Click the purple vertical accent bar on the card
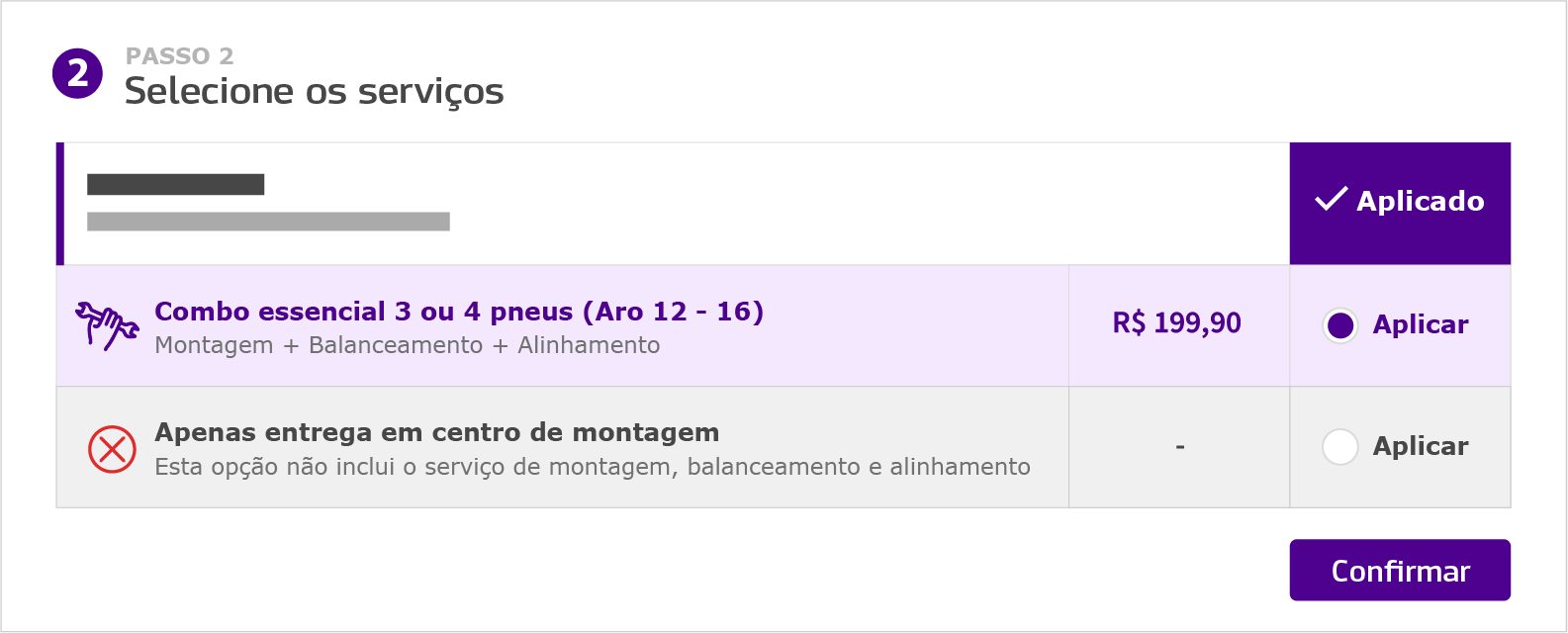Image resolution: width=1568 pixels, height=633 pixels. tap(60, 202)
